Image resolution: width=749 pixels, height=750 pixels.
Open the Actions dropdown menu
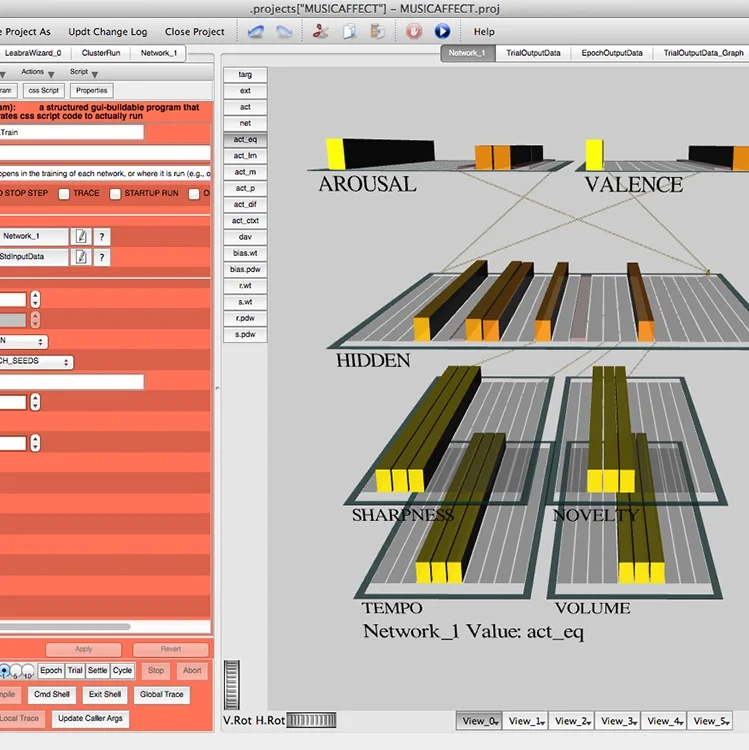pyautogui.click(x=37, y=72)
